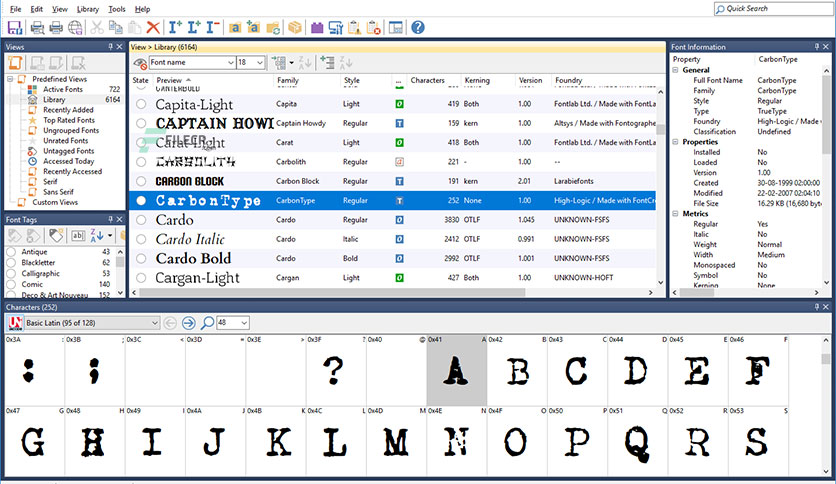
Task: Click the clipboard with red circle icon
Action: point(374,28)
